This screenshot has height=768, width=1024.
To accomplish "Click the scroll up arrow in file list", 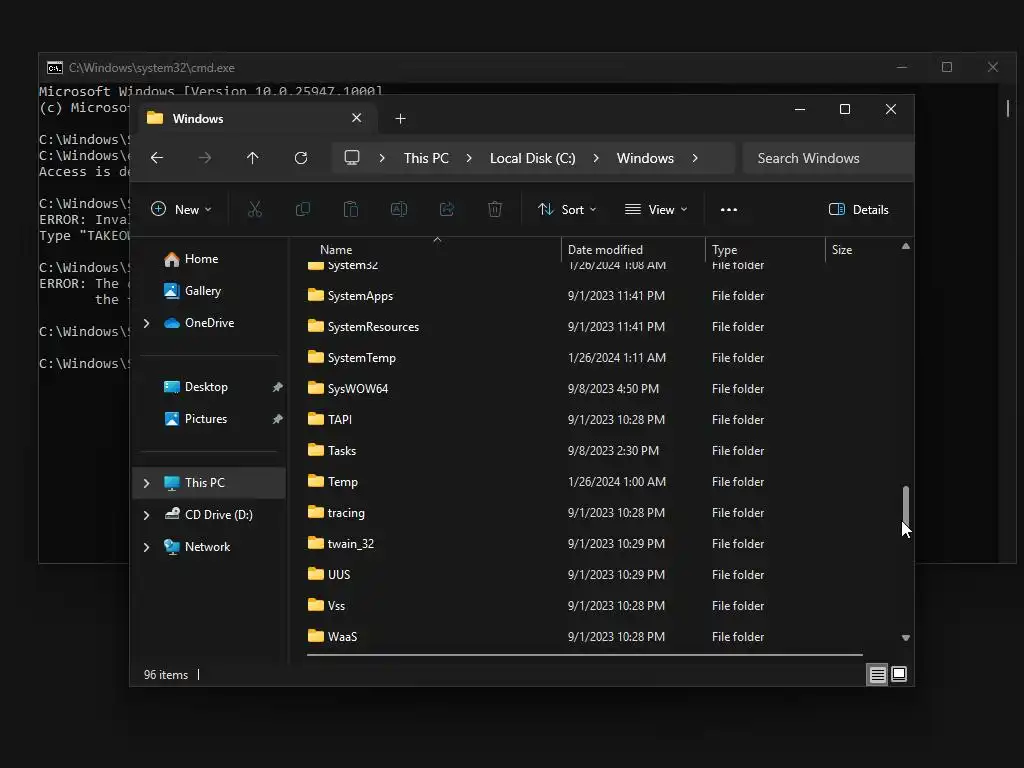I will click(906, 246).
